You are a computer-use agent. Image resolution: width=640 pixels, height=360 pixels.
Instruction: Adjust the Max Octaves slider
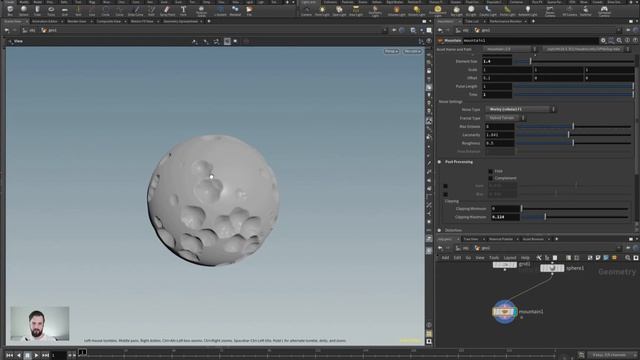tap(573, 127)
